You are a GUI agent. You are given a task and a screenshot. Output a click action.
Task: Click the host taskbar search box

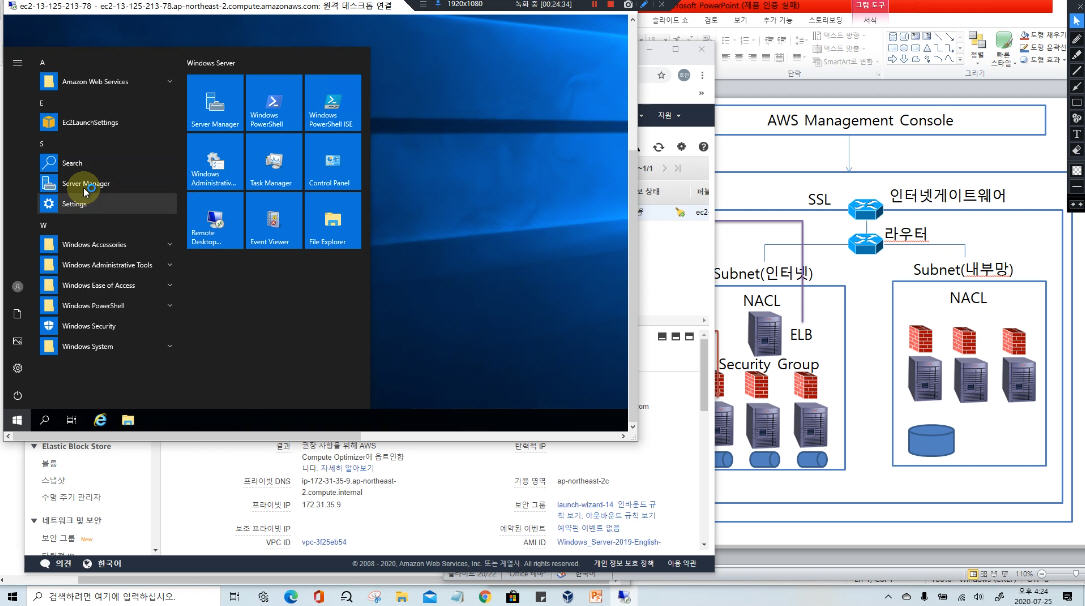tap(125, 596)
